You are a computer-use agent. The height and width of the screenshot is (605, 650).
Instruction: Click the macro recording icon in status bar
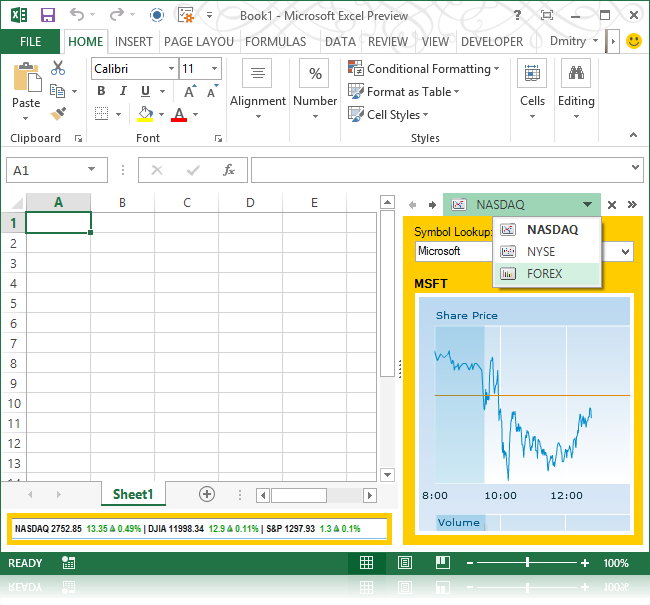[68, 563]
